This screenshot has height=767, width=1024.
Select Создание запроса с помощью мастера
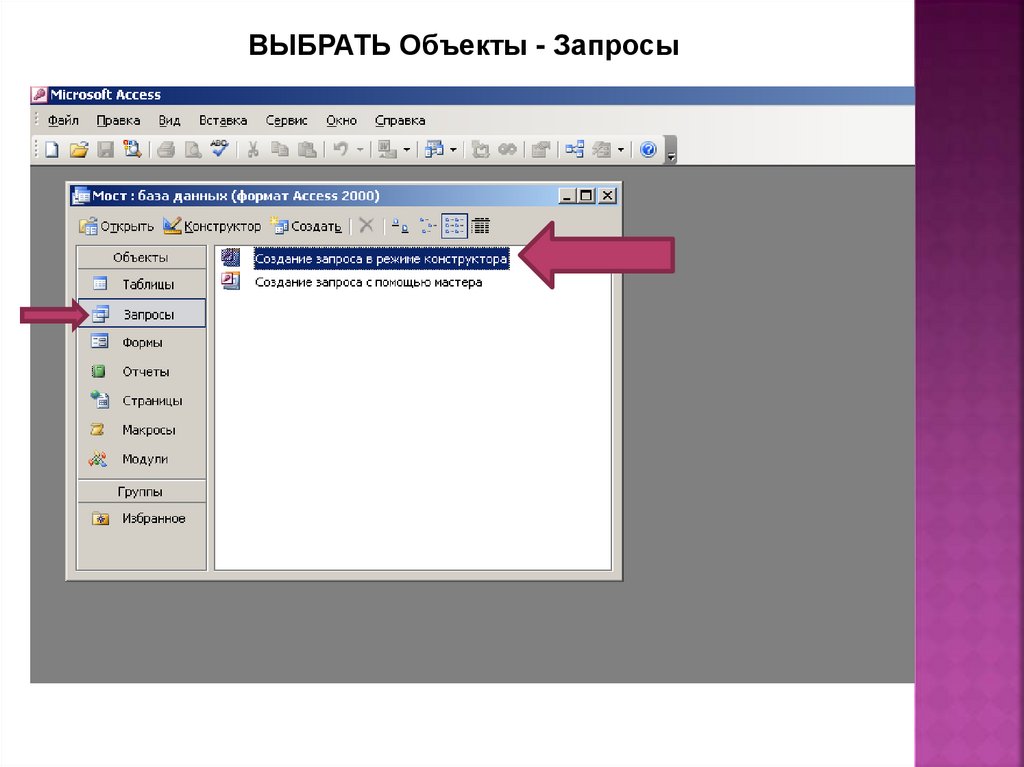pyautogui.click(x=368, y=283)
